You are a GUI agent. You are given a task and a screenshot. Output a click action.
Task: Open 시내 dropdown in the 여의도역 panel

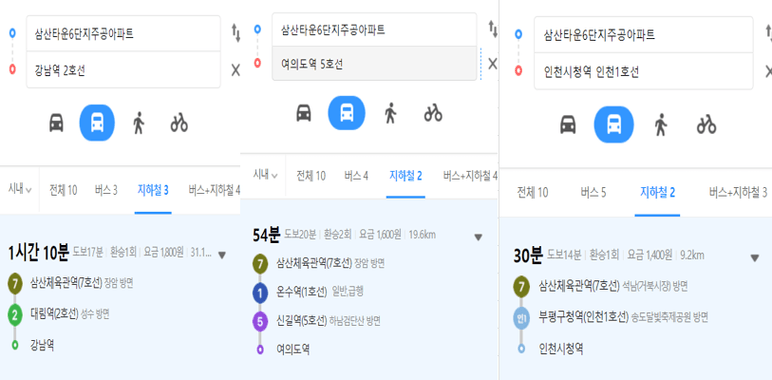(265, 174)
